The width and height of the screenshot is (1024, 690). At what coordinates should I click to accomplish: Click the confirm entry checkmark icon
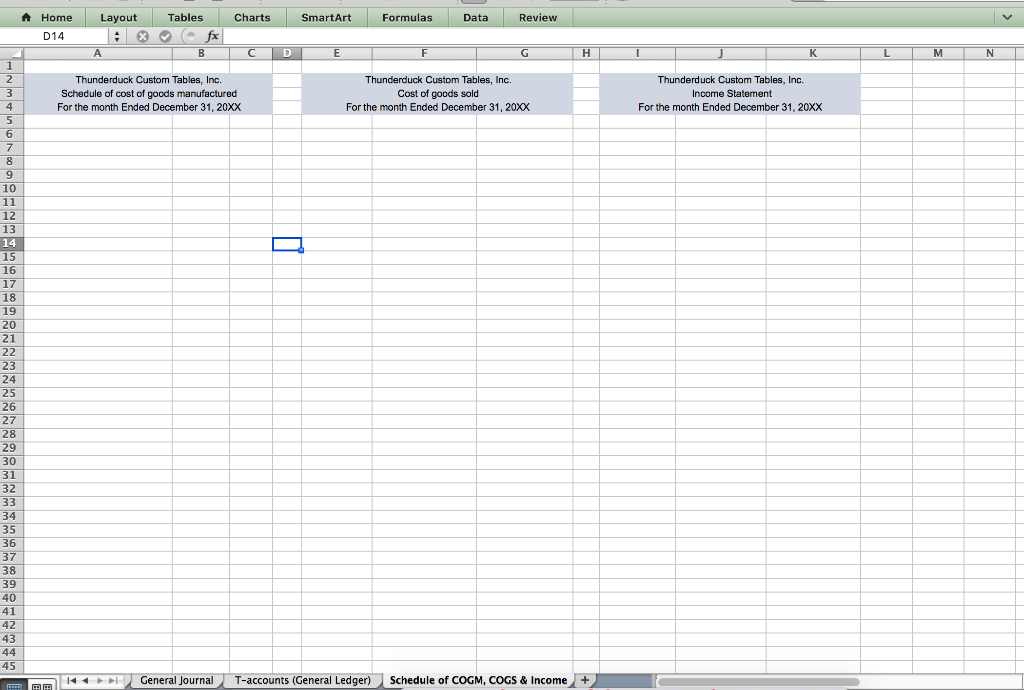coord(165,37)
